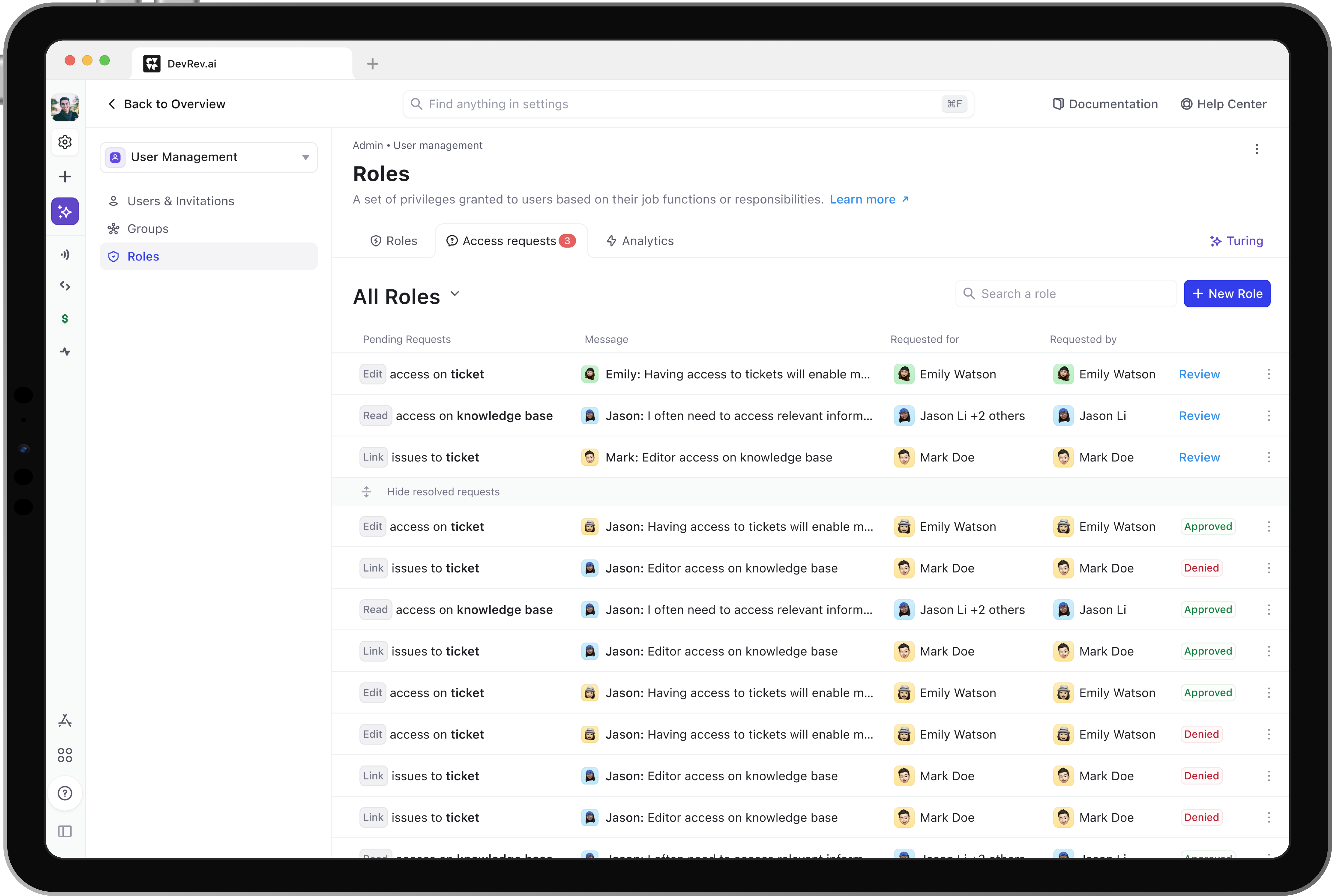Open the sound-wave icon in left rail
This screenshot has width=1332, height=896.
click(x=65, y=254)
